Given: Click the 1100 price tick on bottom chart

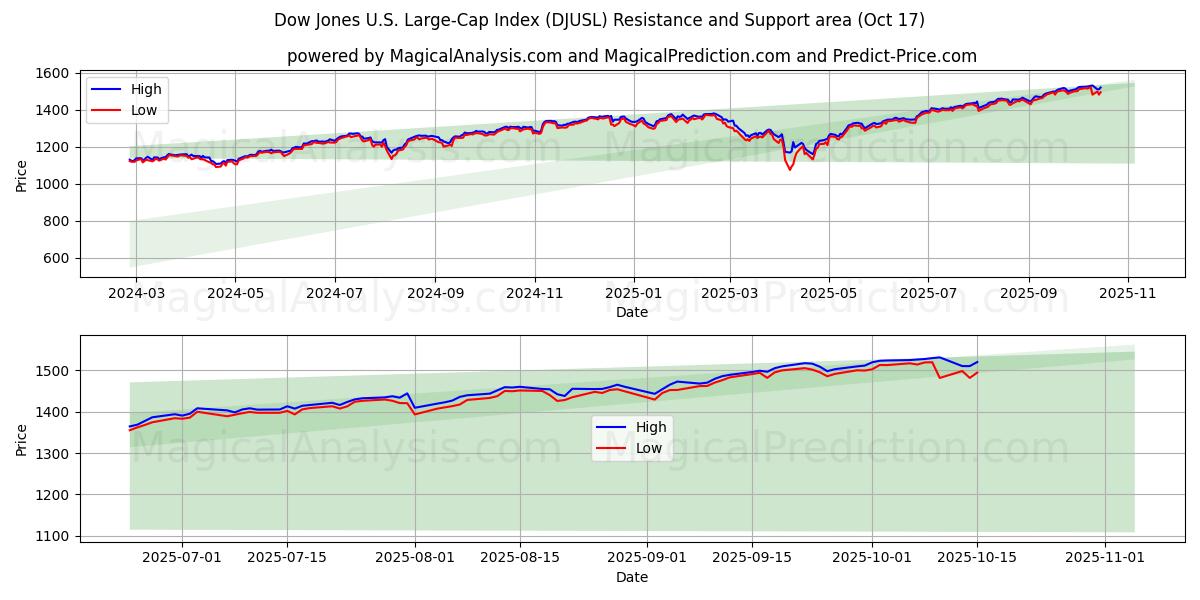Looking at the screenshot, I should pos(53,537).
